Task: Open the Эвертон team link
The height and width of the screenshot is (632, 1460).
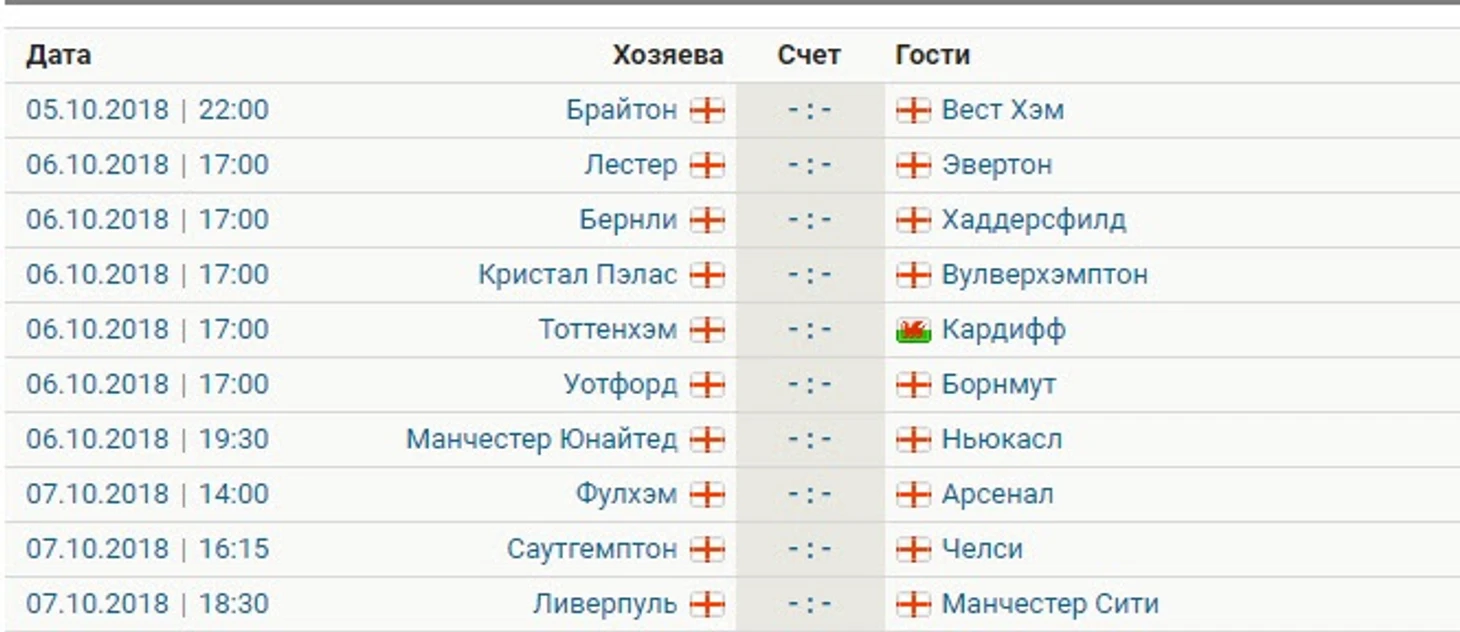Action: tap(997, 165)
